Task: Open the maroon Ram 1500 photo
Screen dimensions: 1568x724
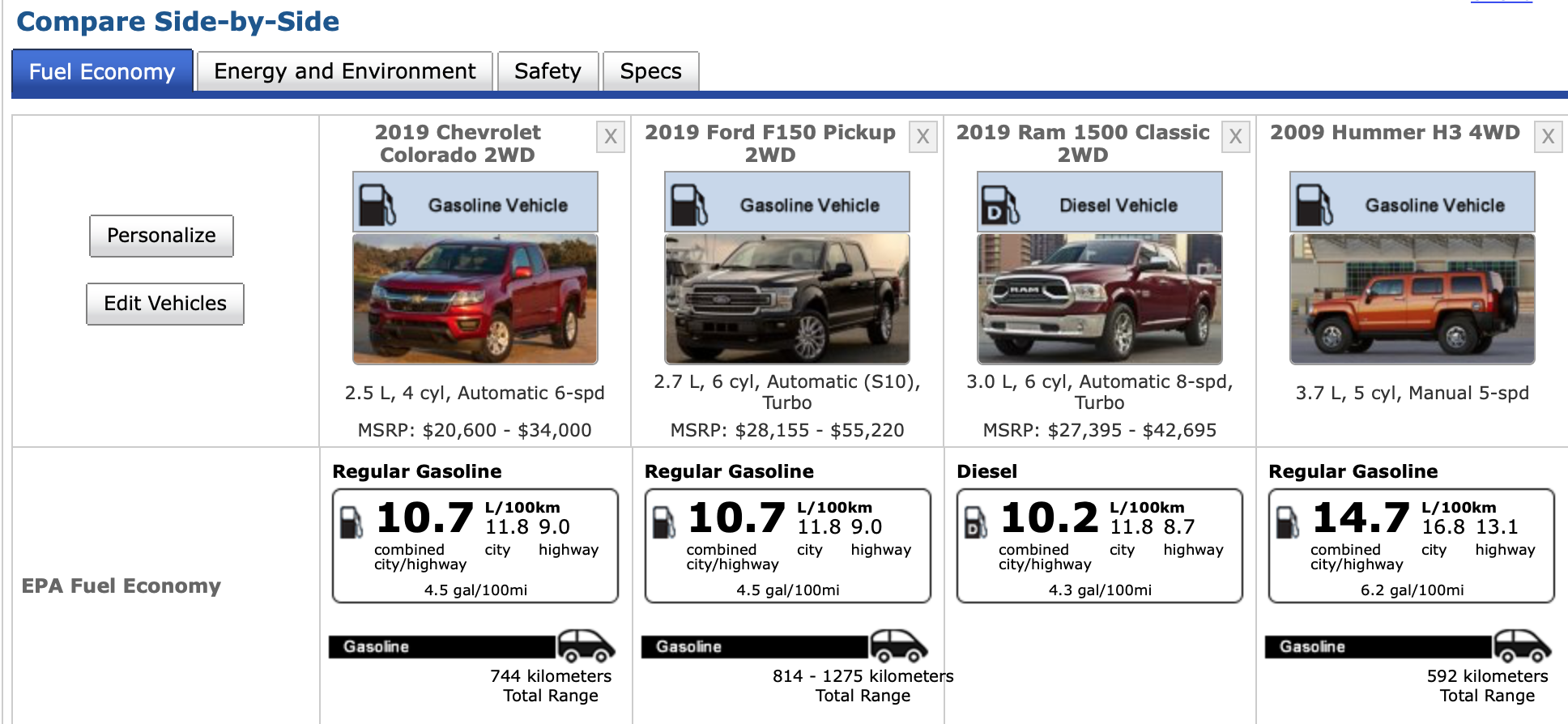Action: pos(1100,300)
